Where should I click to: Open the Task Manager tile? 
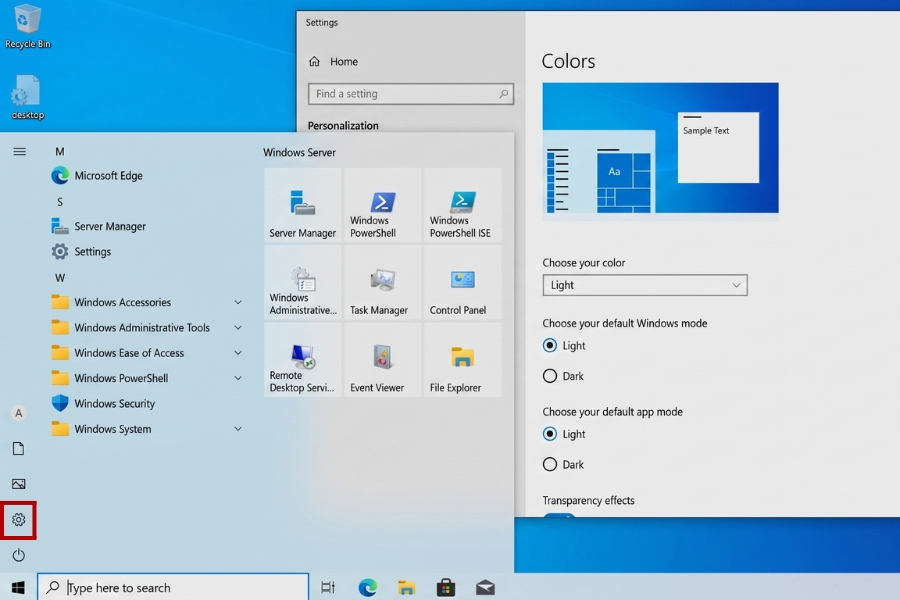click(x=382, y=282)
